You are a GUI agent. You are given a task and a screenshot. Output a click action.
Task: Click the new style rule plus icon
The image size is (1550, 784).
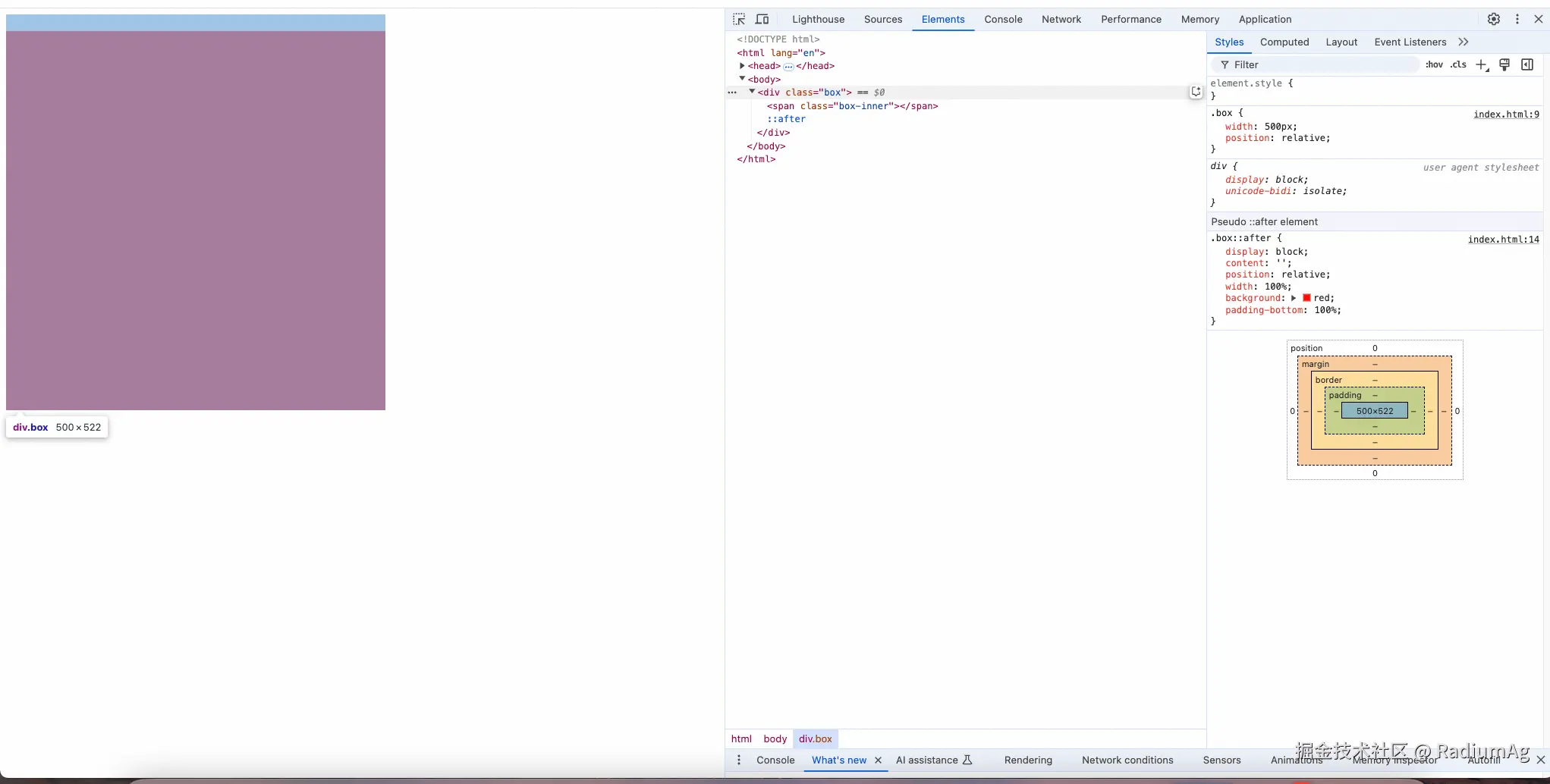1482,64
